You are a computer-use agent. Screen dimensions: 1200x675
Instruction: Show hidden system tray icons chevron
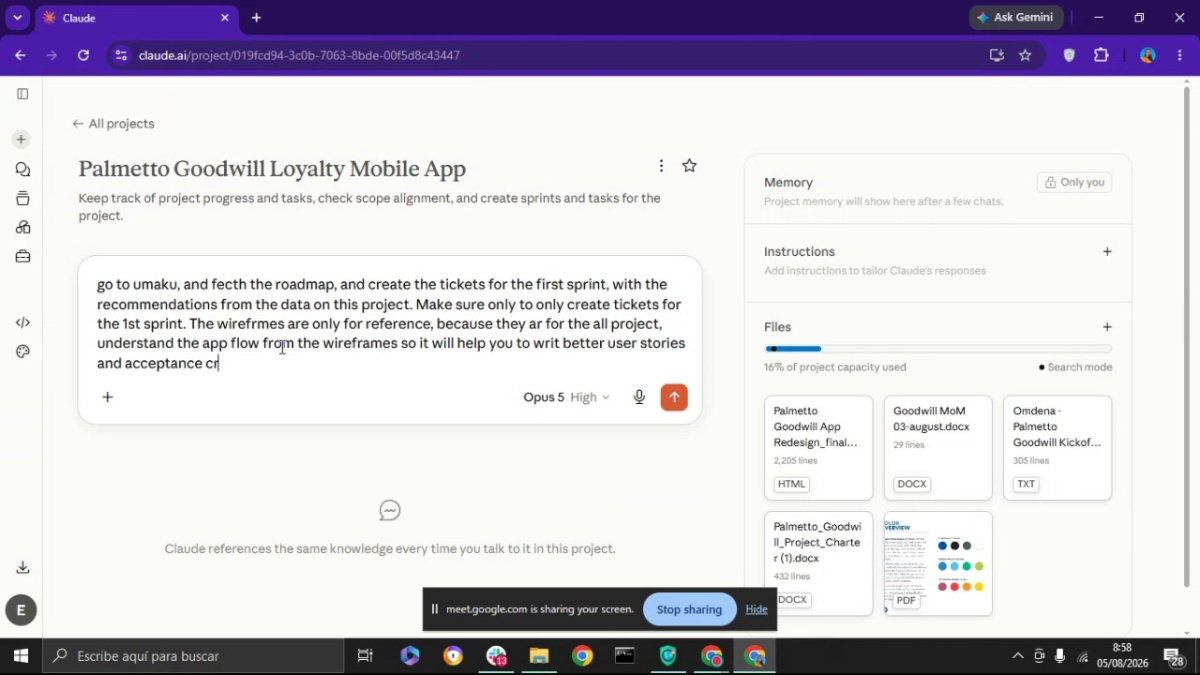click(1018, 656)
